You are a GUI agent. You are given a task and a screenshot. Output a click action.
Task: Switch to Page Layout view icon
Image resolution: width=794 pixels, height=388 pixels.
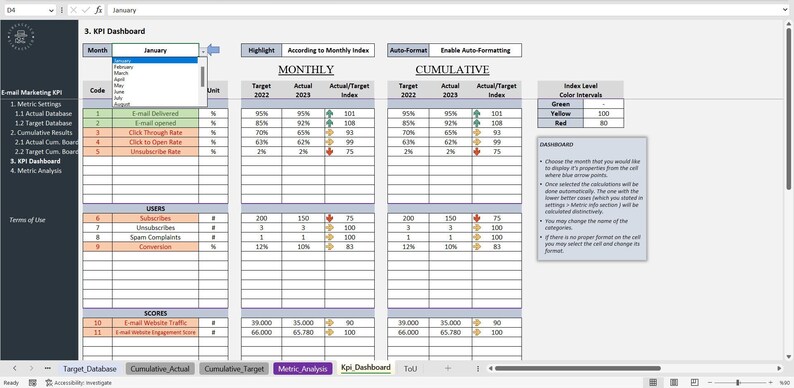pos(674,382)
